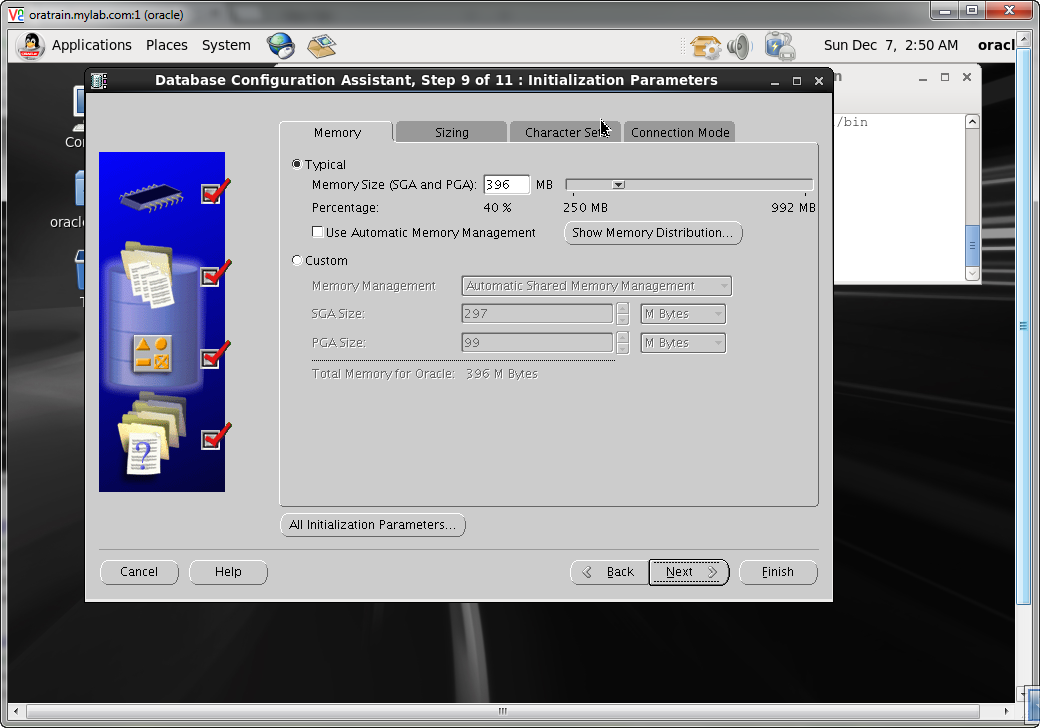Click scroll down arrow in terminal window
The height and width of the screenshot is (728, 1040).
coord(972,273)
